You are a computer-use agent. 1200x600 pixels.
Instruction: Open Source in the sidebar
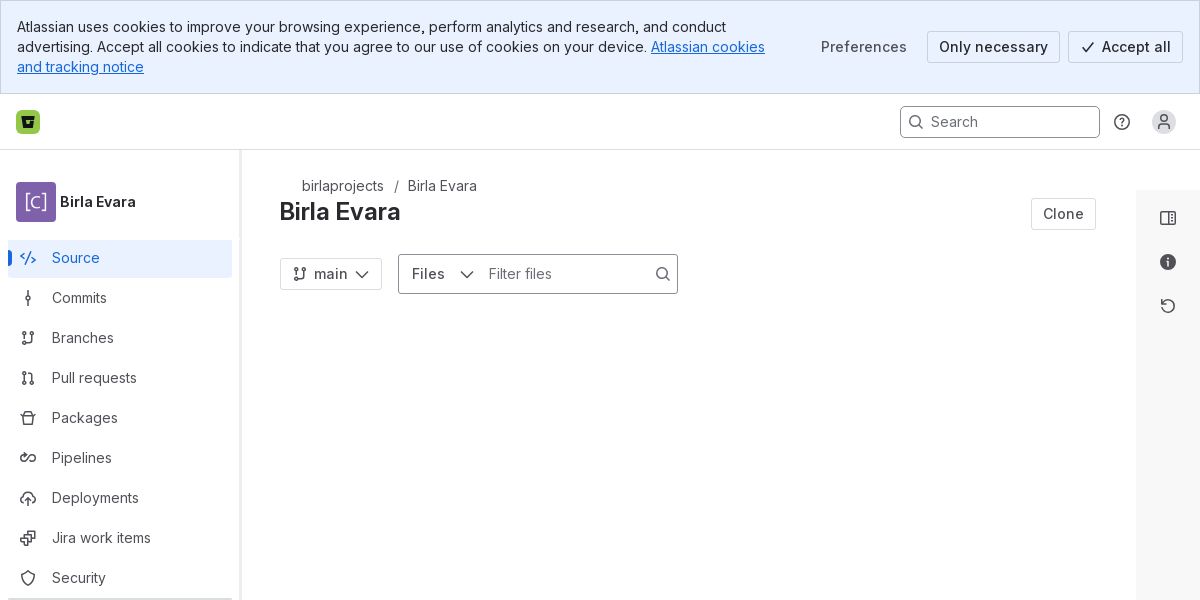click(76, 258)
